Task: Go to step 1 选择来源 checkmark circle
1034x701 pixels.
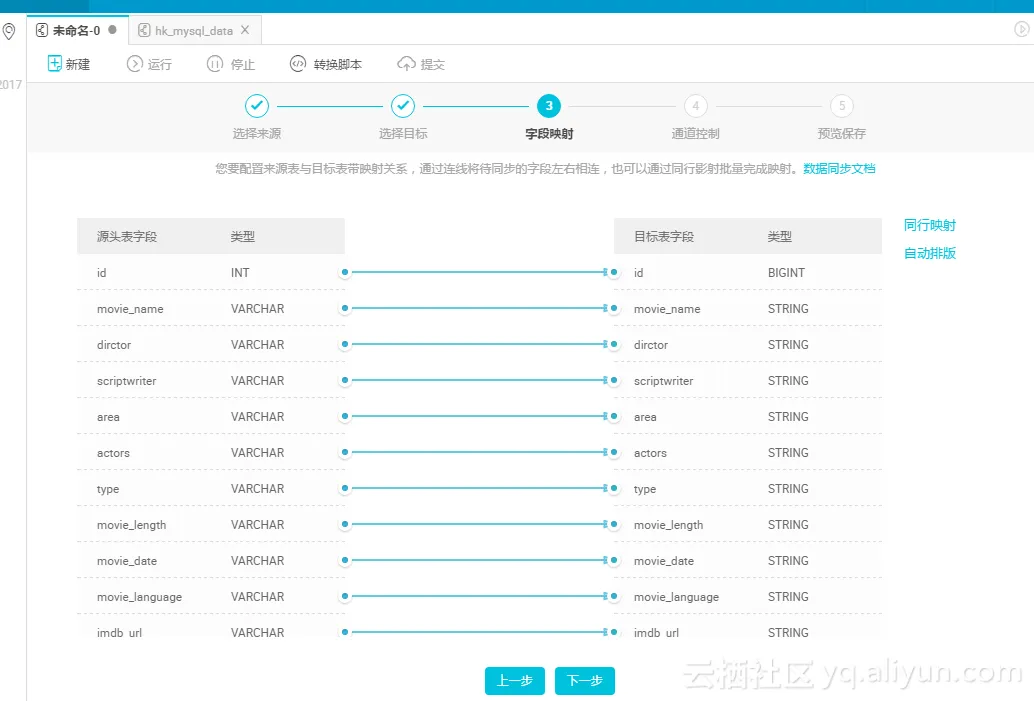Action: (257, 106)
